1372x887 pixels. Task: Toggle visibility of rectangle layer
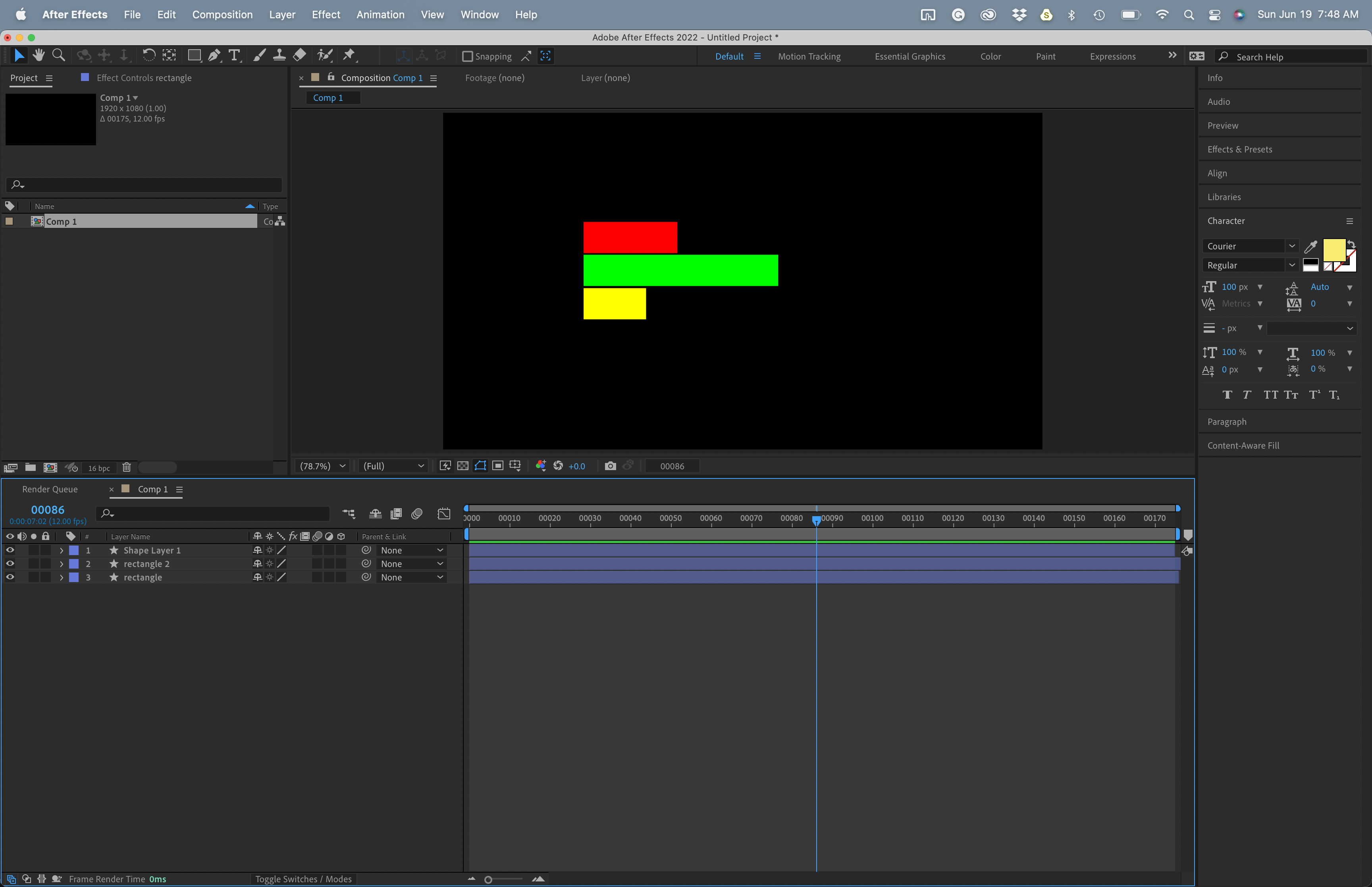pos(10,577)
